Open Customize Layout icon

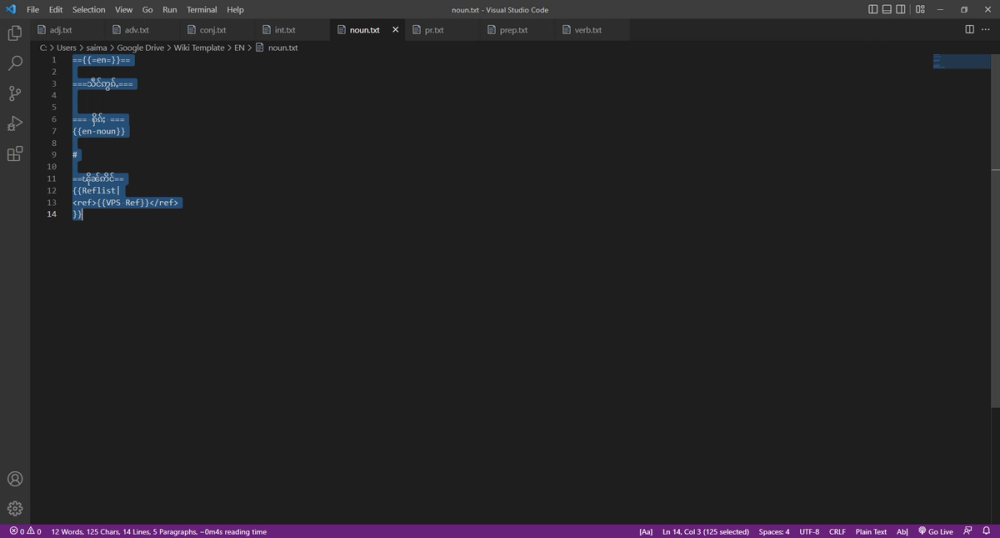click(x=920, y=9)
